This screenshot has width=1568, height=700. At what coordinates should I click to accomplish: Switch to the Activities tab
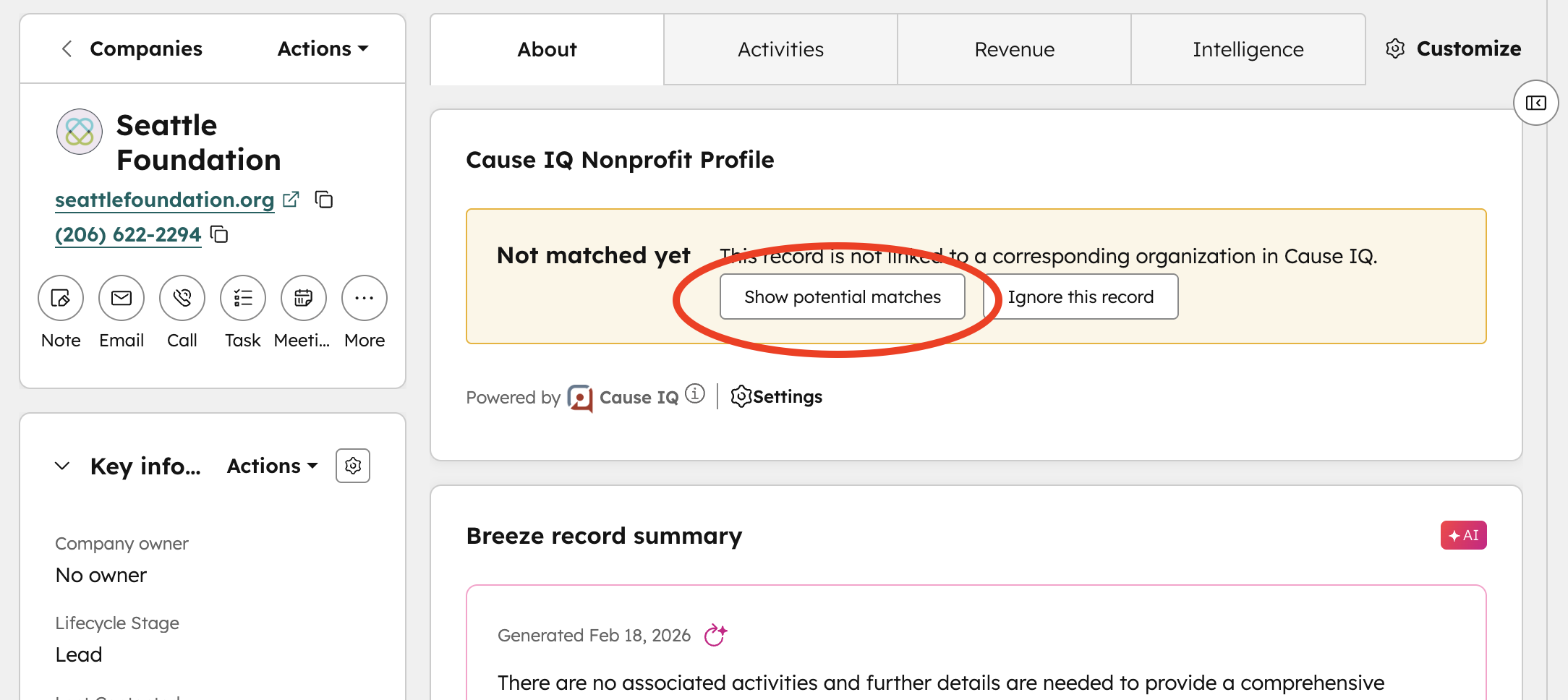click(x=780, y=48)
